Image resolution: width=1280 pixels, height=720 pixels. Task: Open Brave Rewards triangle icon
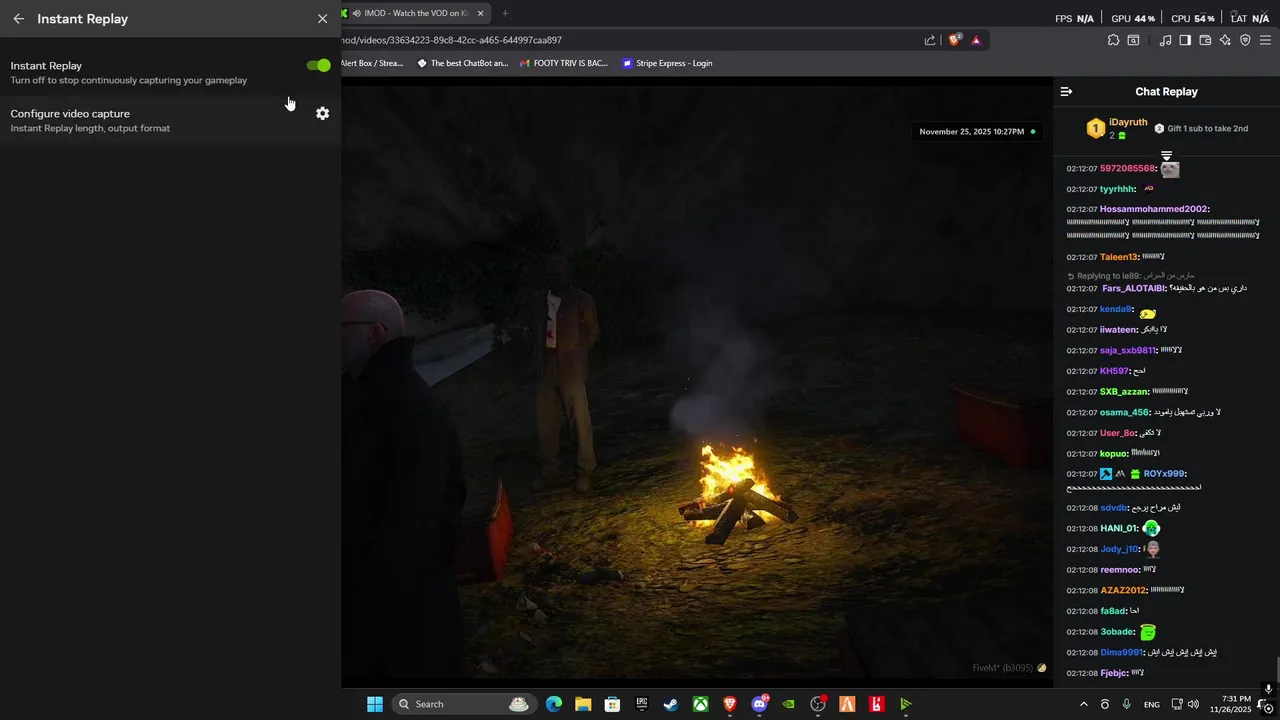point(976,40)
